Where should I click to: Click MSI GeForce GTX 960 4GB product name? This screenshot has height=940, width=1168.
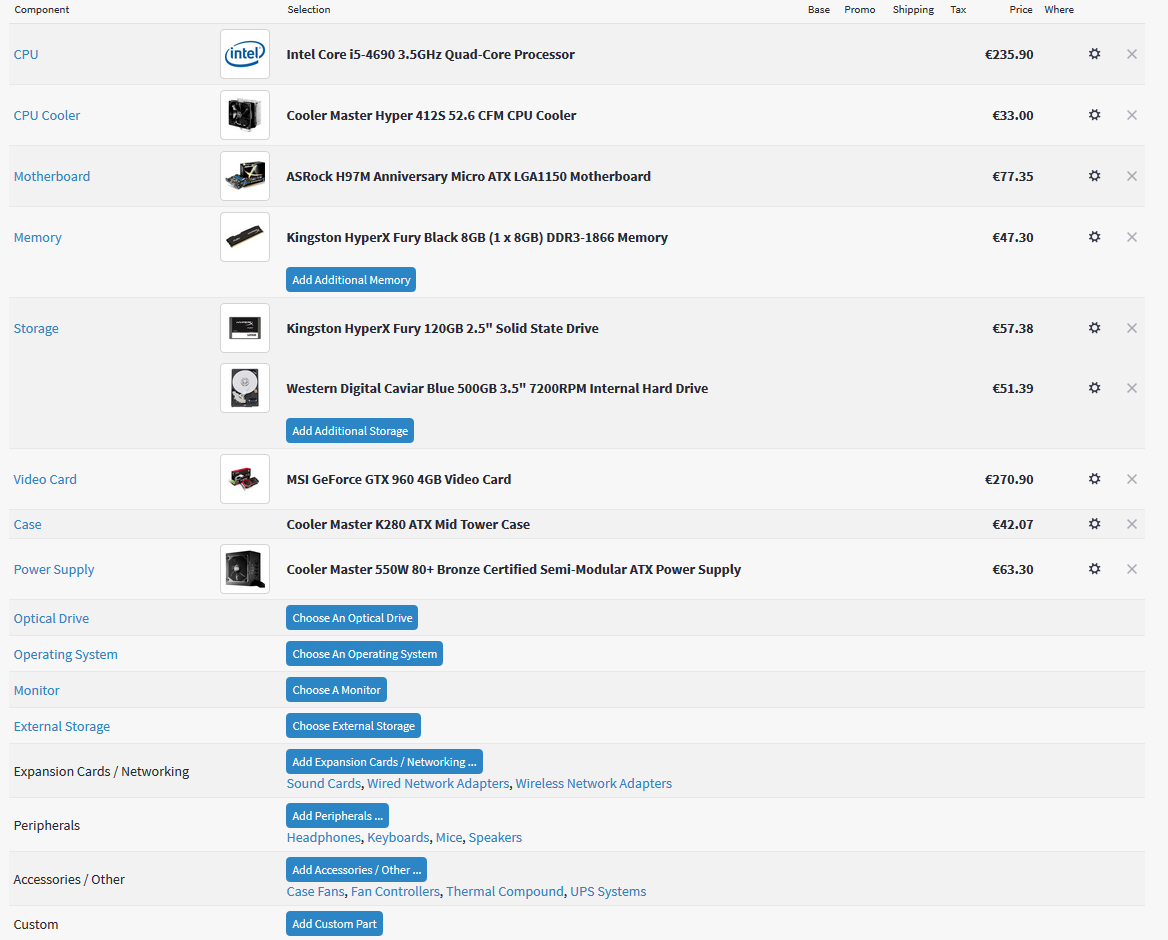click(399, 480)
